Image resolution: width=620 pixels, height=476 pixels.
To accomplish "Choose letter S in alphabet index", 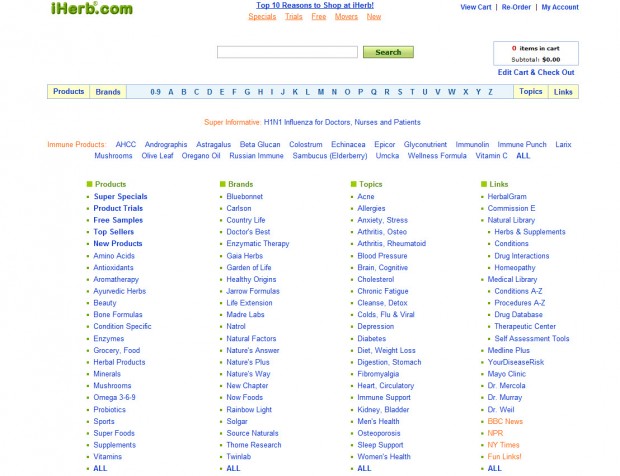I will (x=400, y=92).
